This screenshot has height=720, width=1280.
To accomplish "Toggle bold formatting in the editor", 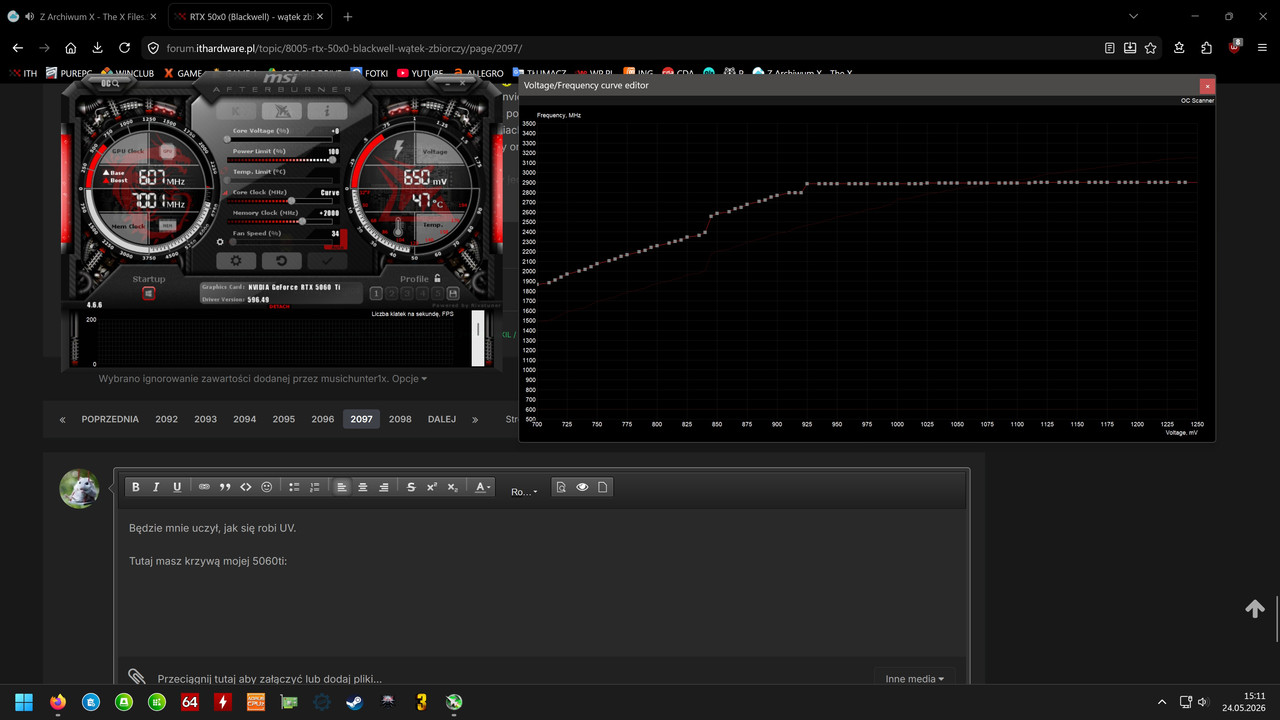I will pos(136,487).
